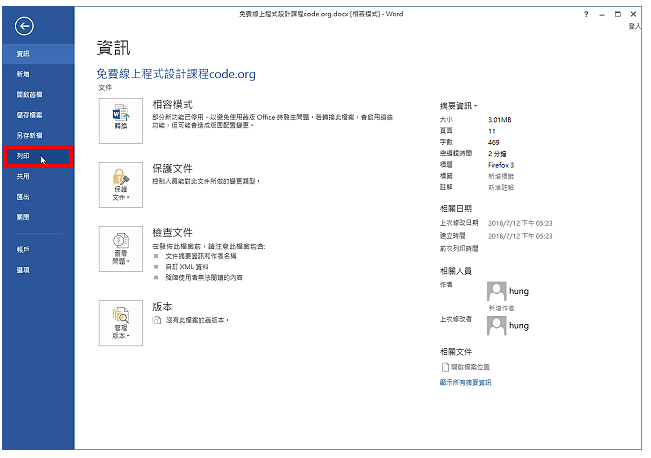Click the 相關文件 section heading
The height and width of the screenshot is (458, 651).
[x=456, y=352]
